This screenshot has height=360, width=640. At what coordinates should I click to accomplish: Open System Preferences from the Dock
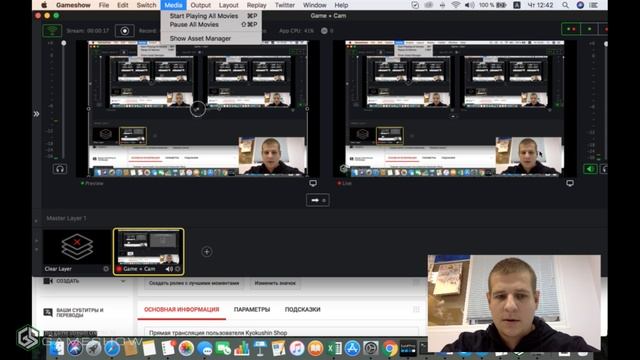pos(371,349)
